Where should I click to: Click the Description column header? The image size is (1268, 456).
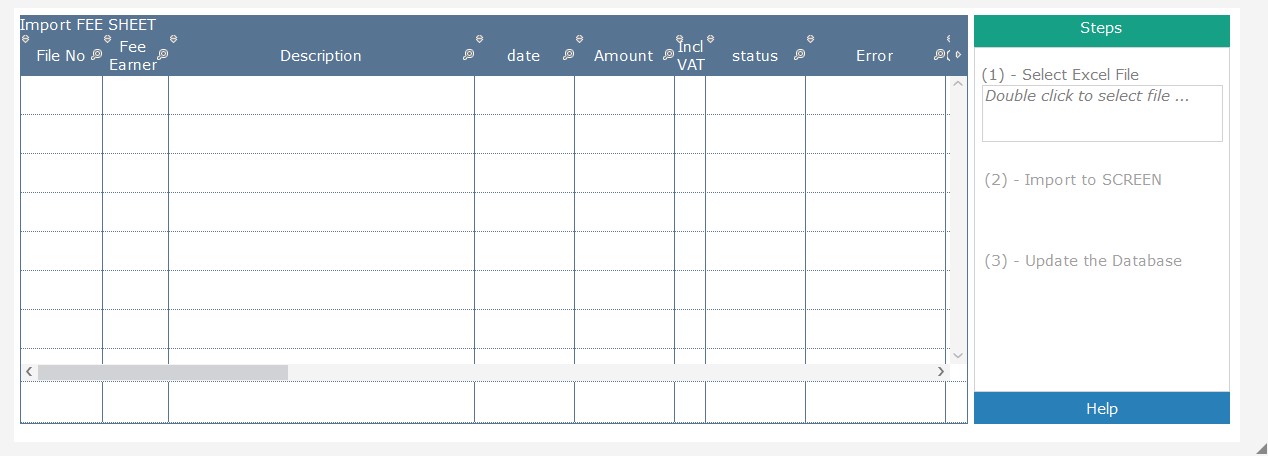pos(320,56)
